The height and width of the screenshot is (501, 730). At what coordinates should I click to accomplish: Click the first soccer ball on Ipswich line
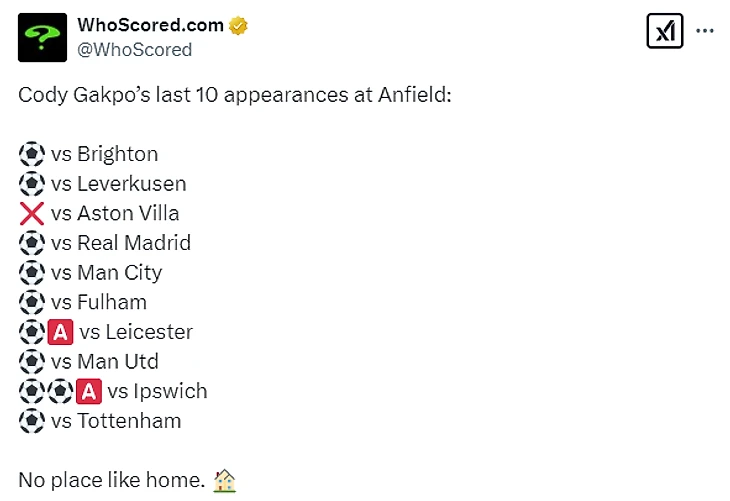point(32,391)
